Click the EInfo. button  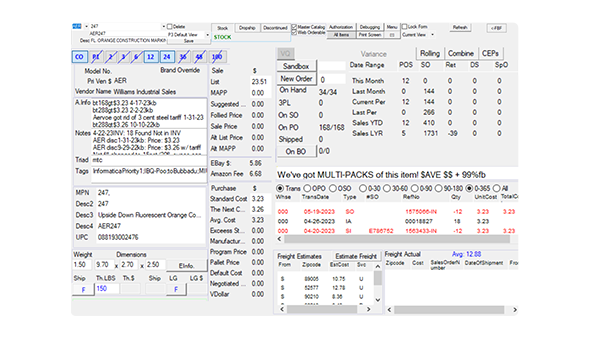click(x=186, y=266)
